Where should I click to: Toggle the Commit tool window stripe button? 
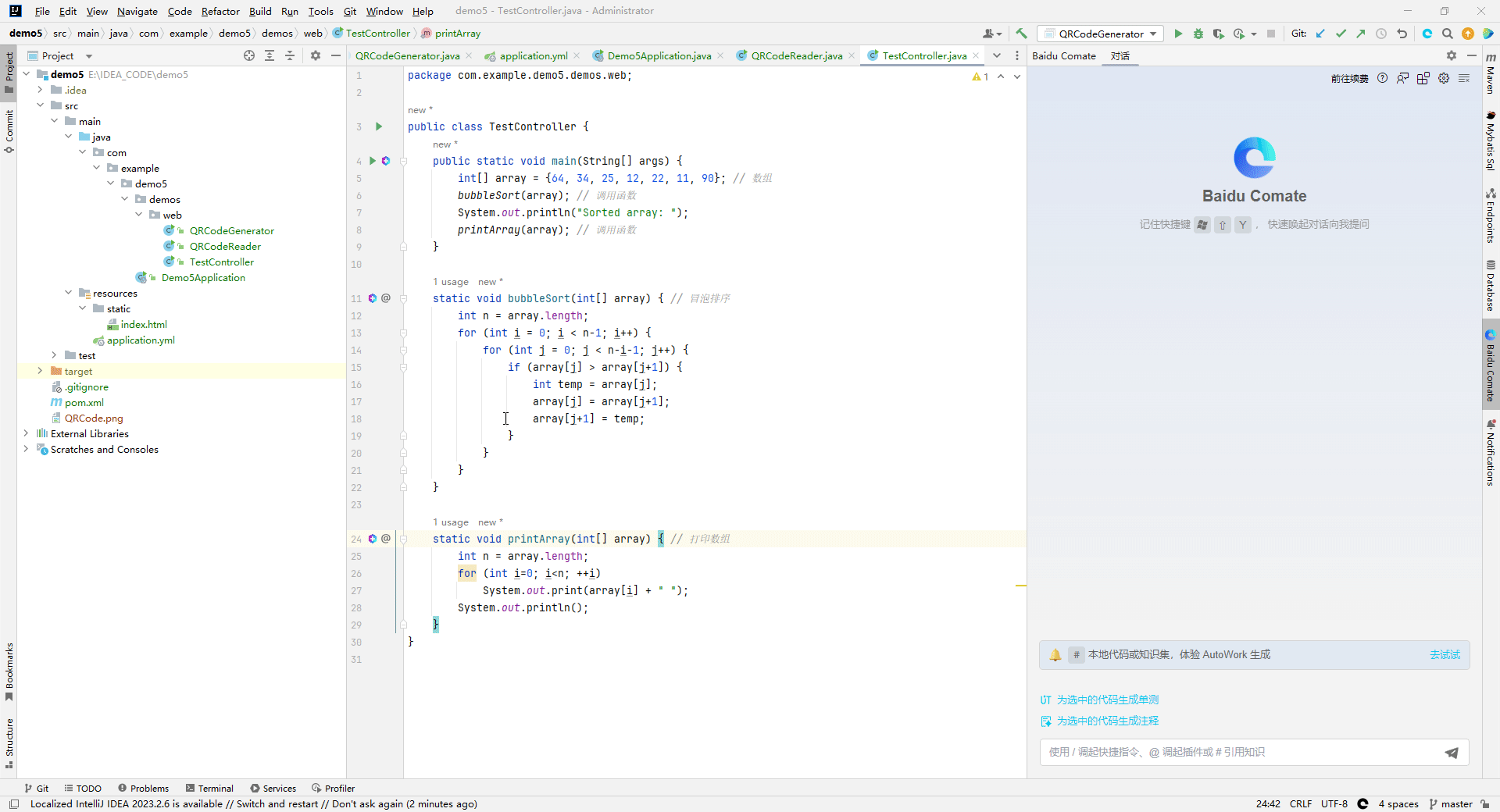9,130
